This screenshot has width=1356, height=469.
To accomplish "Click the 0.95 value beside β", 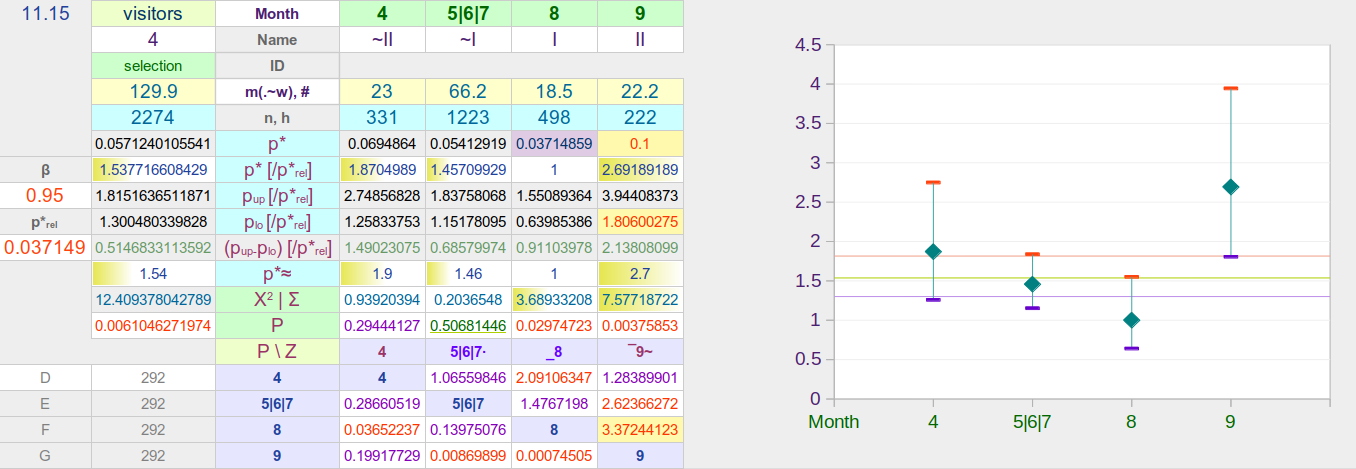I will point(45,195).
